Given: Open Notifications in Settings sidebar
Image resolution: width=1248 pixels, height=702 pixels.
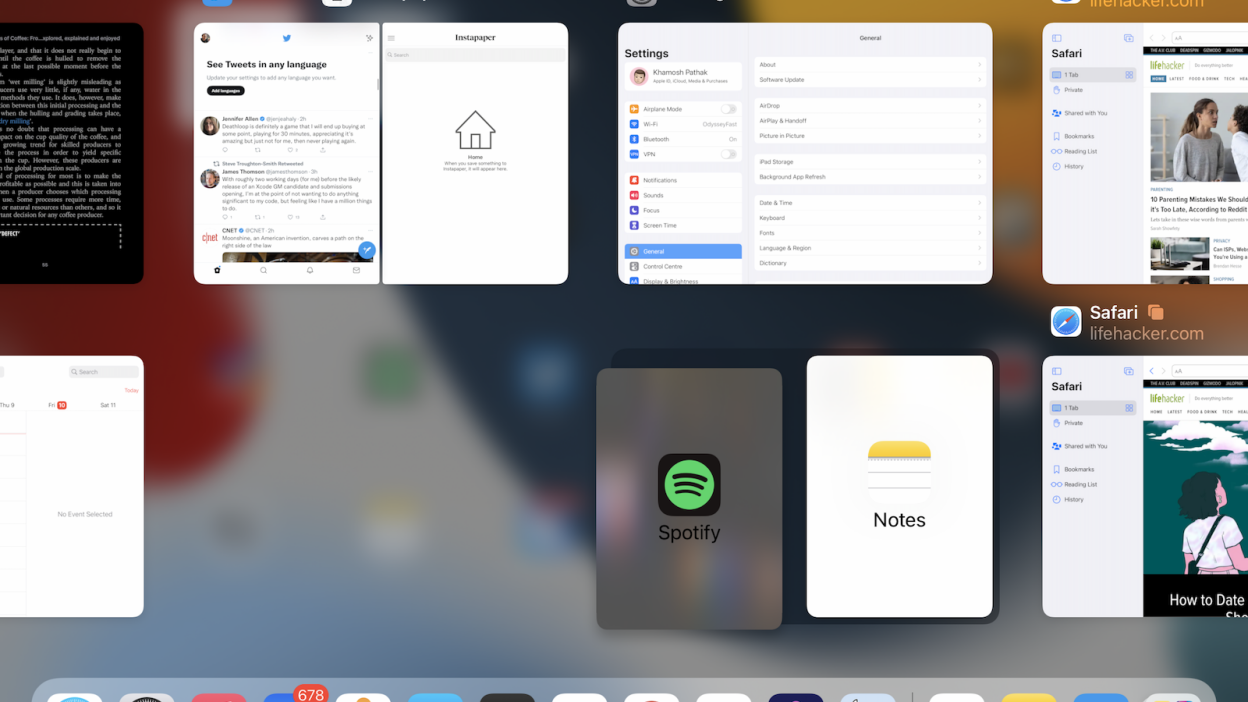Looking at the screenshot, I should click(x=684, y=180).
